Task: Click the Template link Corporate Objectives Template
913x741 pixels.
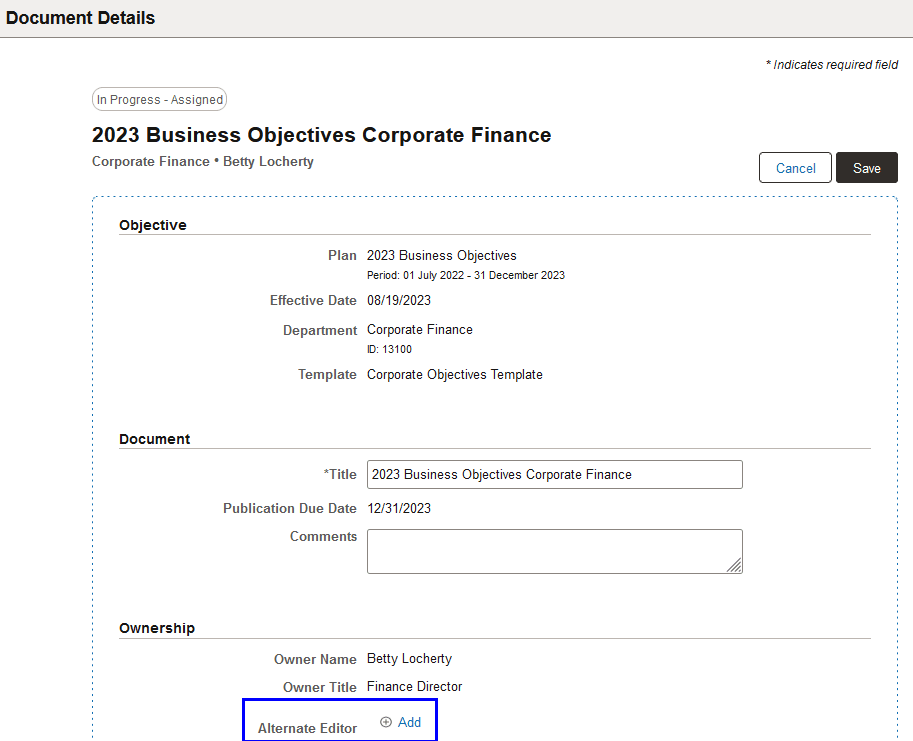Action: [454, 374]
